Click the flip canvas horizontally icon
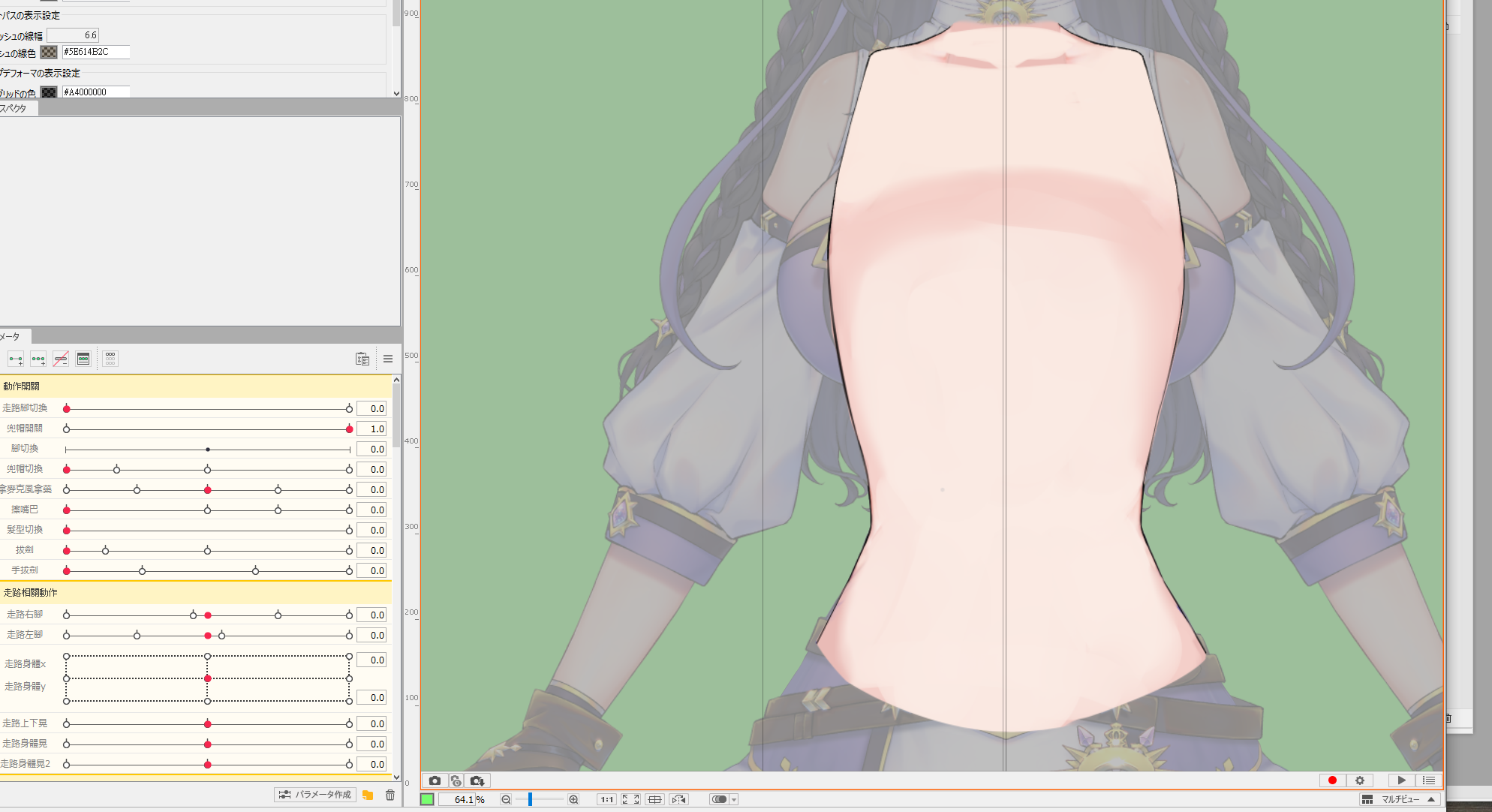Screen dimensions: 1492x812 pyautogui.click(x=678, y=799)
